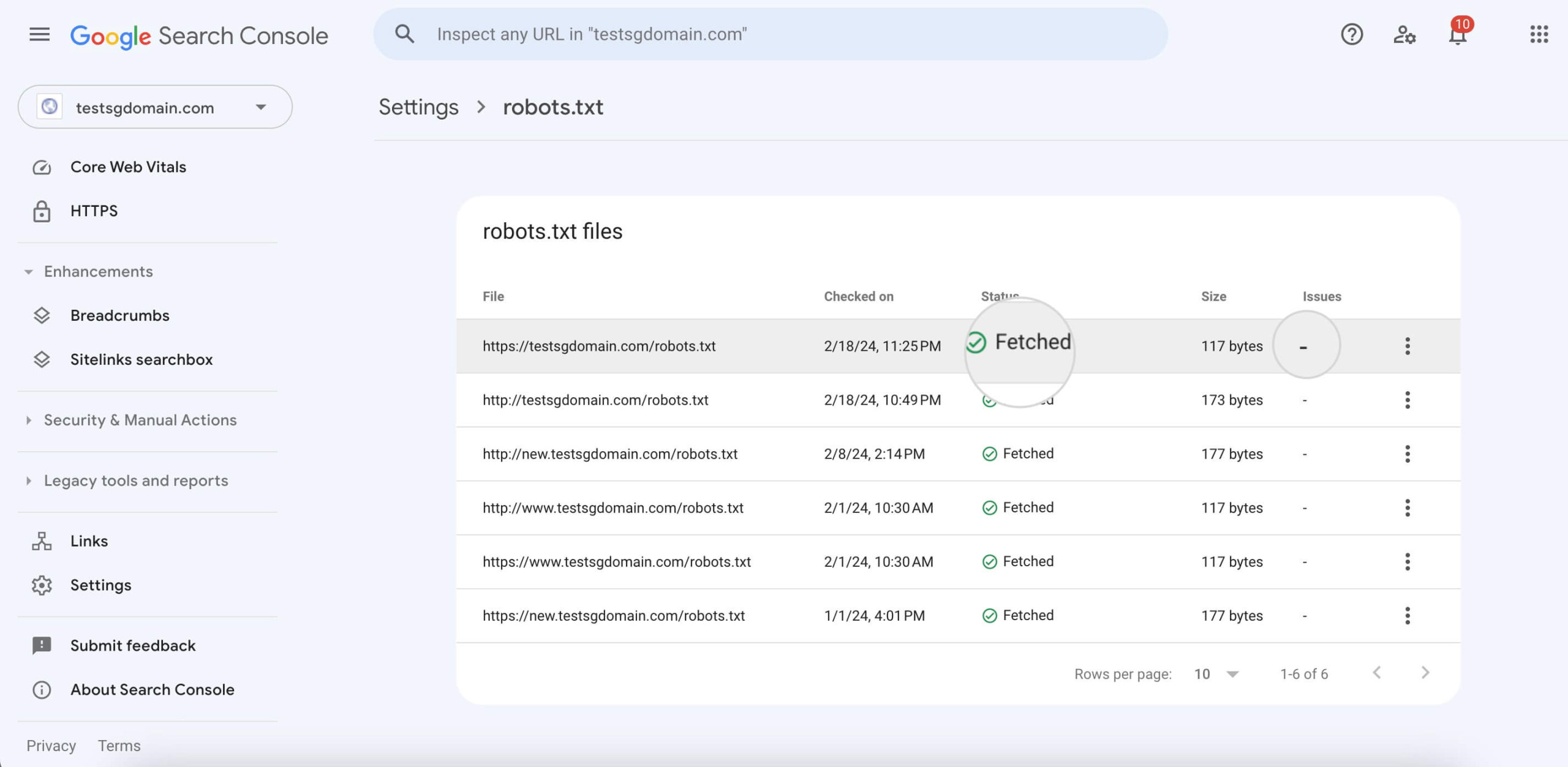The image size is (1568, 767).
Task: Open Sitelinks searchbox report
Action: pos(141,359)
